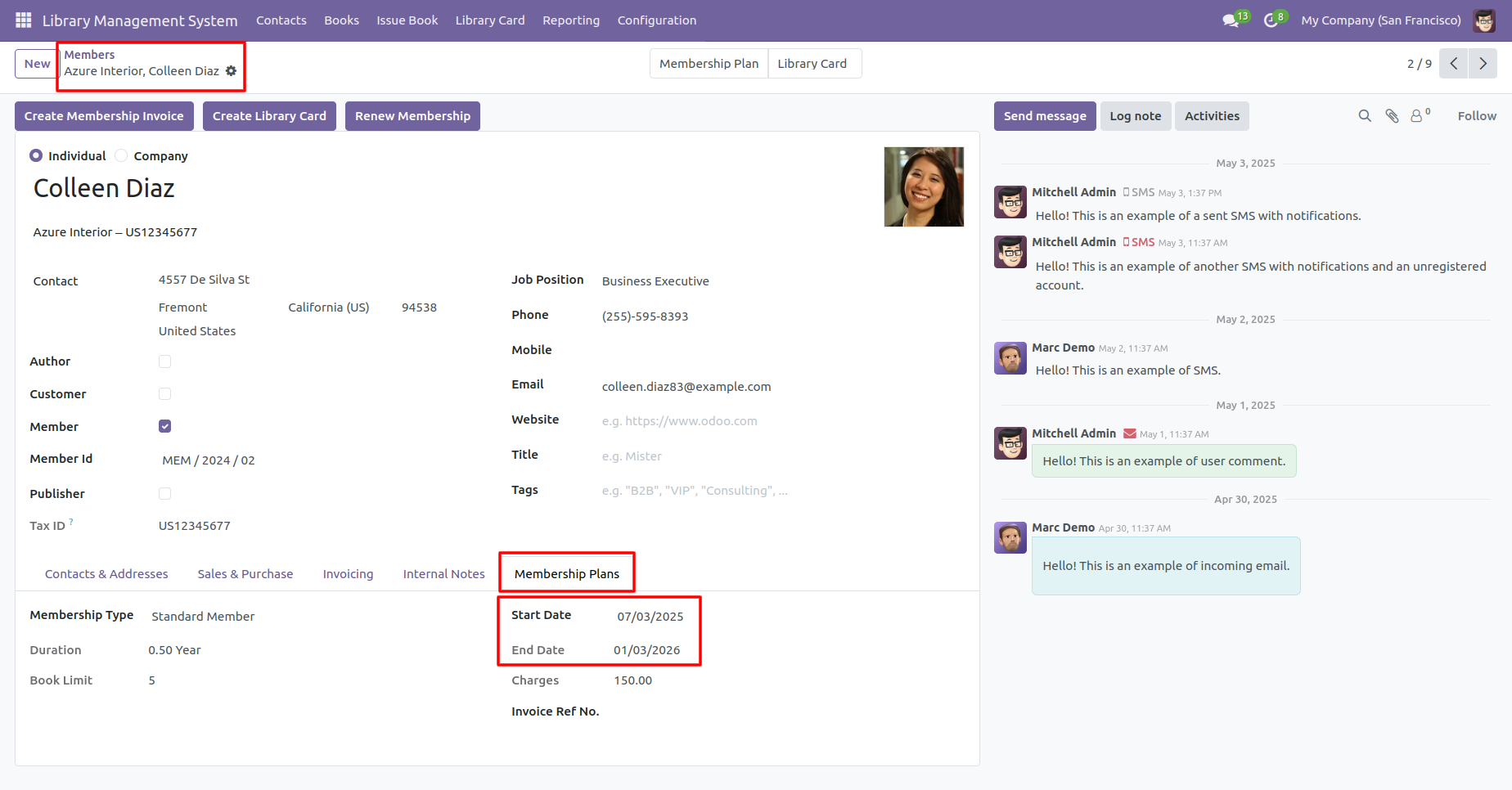Screen dimensions: 1512x790
Task: Switch to Invoicing tab
Action: pyautogui.click(x=348, y=574)
